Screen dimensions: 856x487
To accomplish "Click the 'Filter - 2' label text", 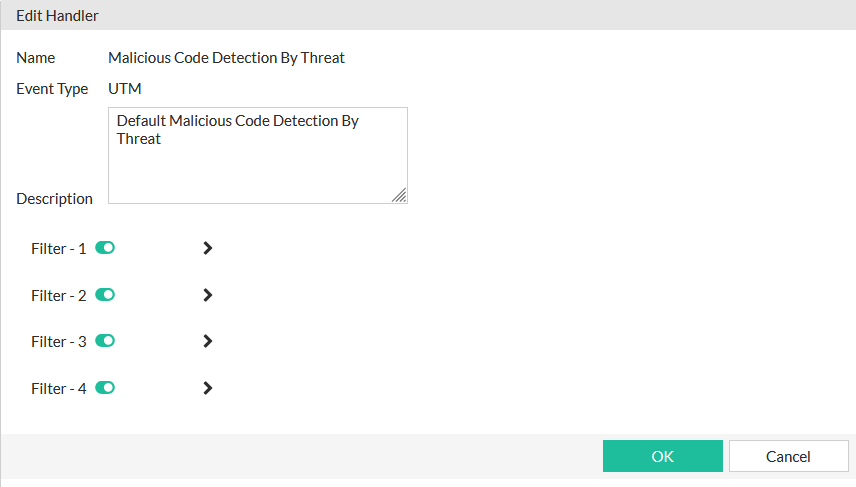I will [59, 296].
